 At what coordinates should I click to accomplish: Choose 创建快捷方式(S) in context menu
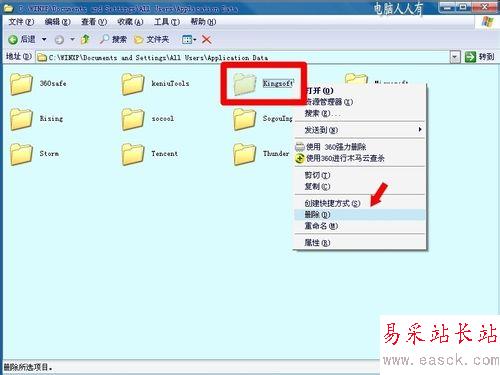359,203
